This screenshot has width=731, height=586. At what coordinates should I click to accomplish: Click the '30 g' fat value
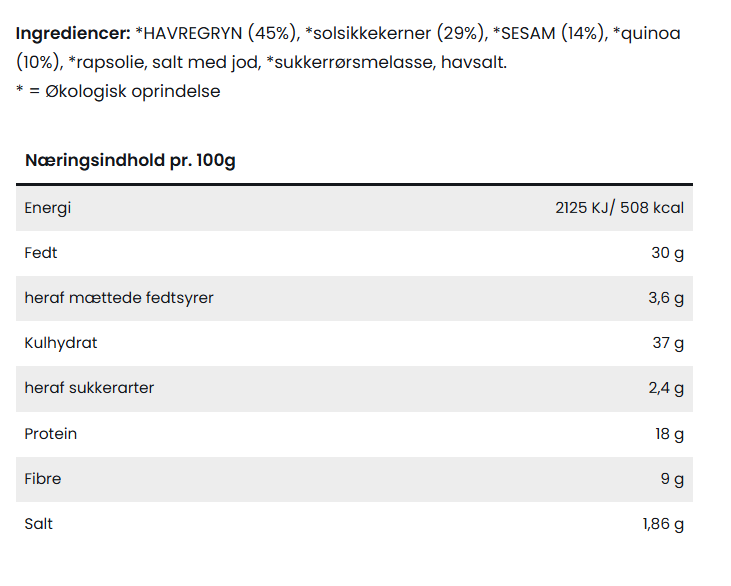pos(667,253)
